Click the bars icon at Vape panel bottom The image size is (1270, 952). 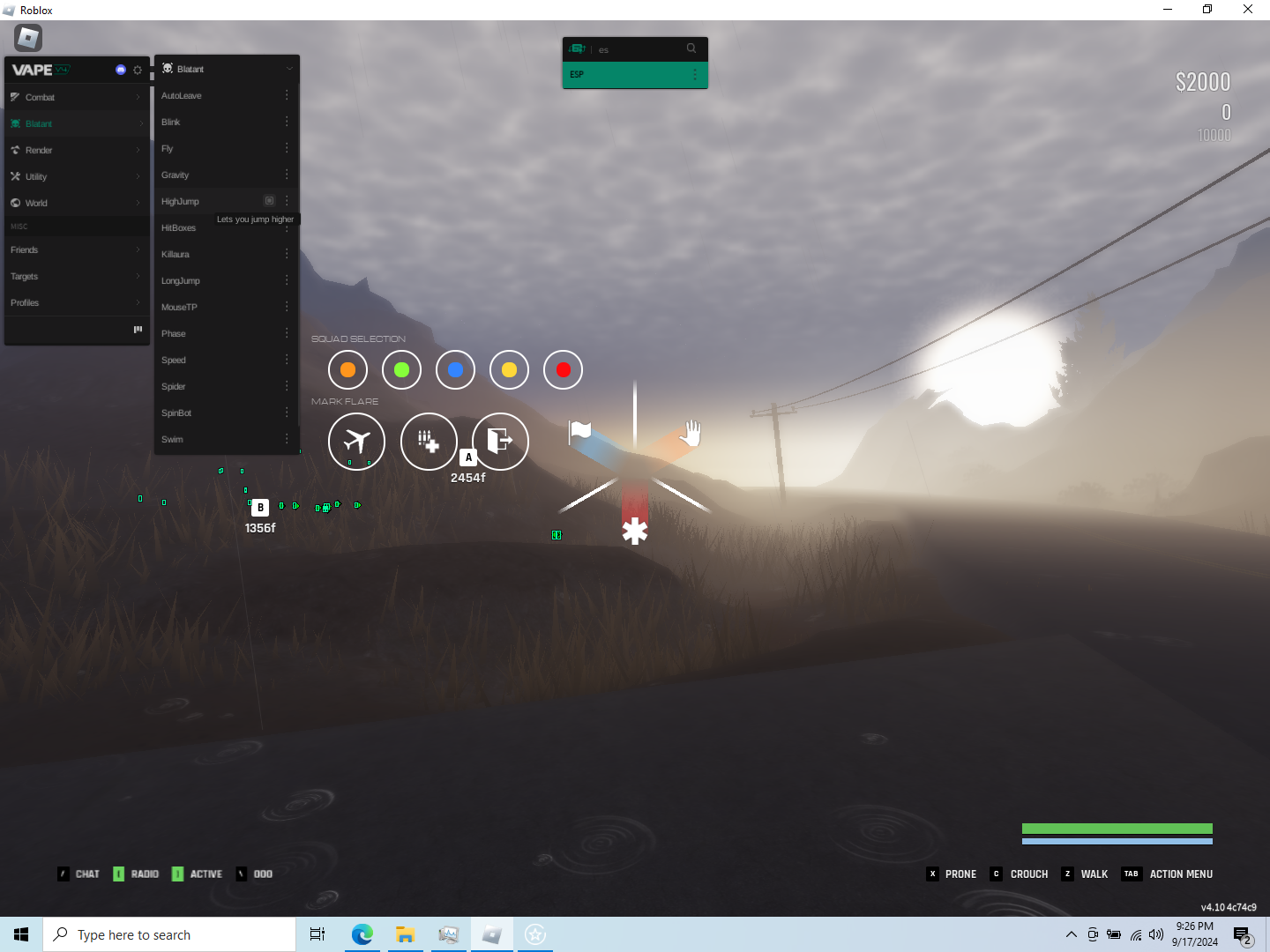coord(138,330)
